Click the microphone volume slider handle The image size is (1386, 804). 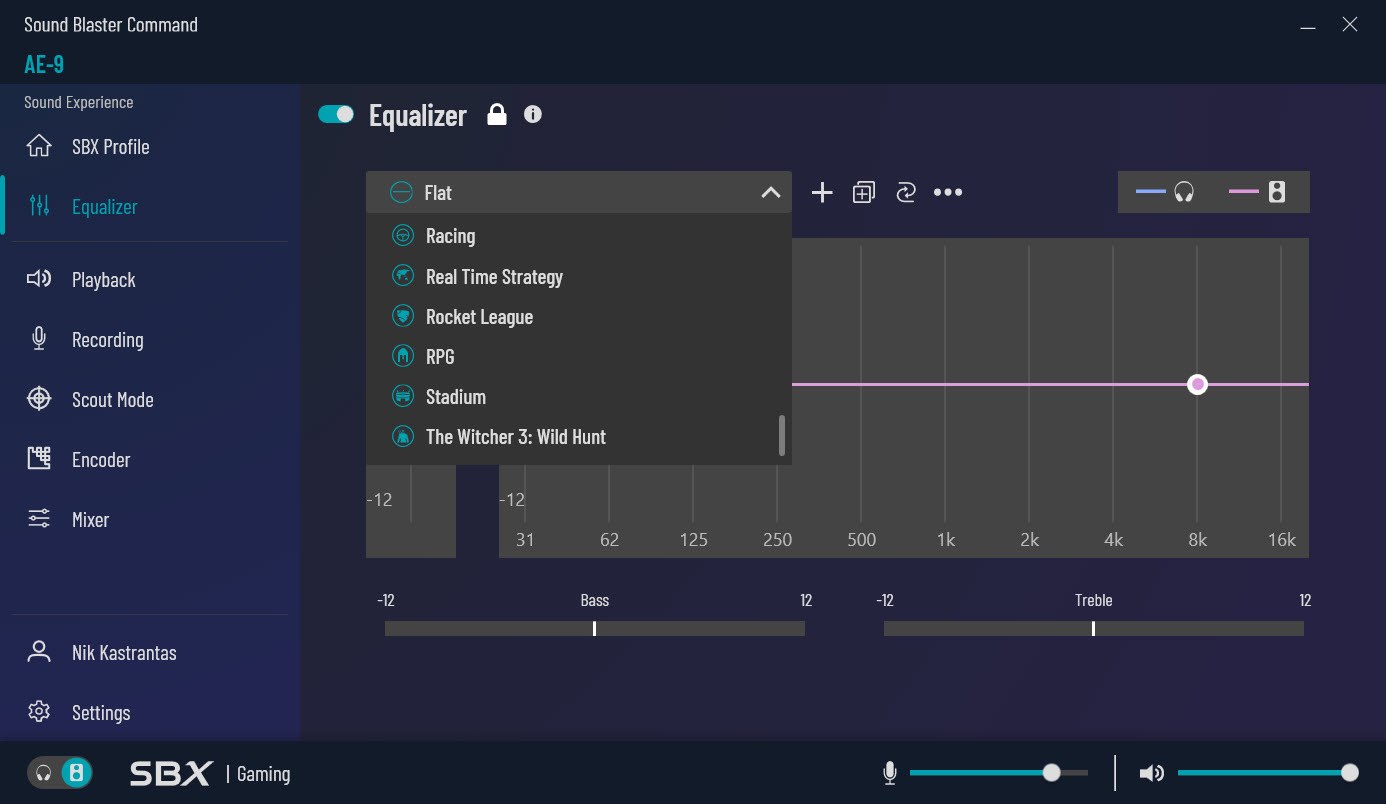pos(1051,772)
